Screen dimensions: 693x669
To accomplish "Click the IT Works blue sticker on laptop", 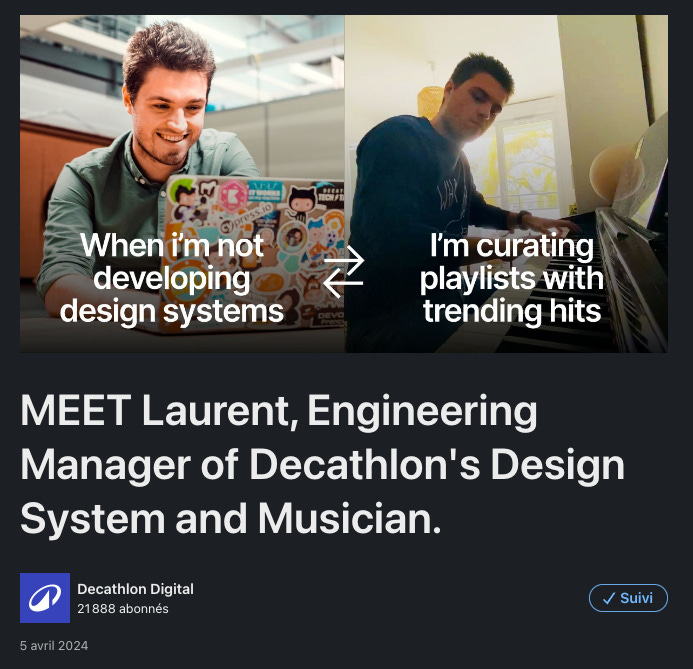I will pos(265,191).
